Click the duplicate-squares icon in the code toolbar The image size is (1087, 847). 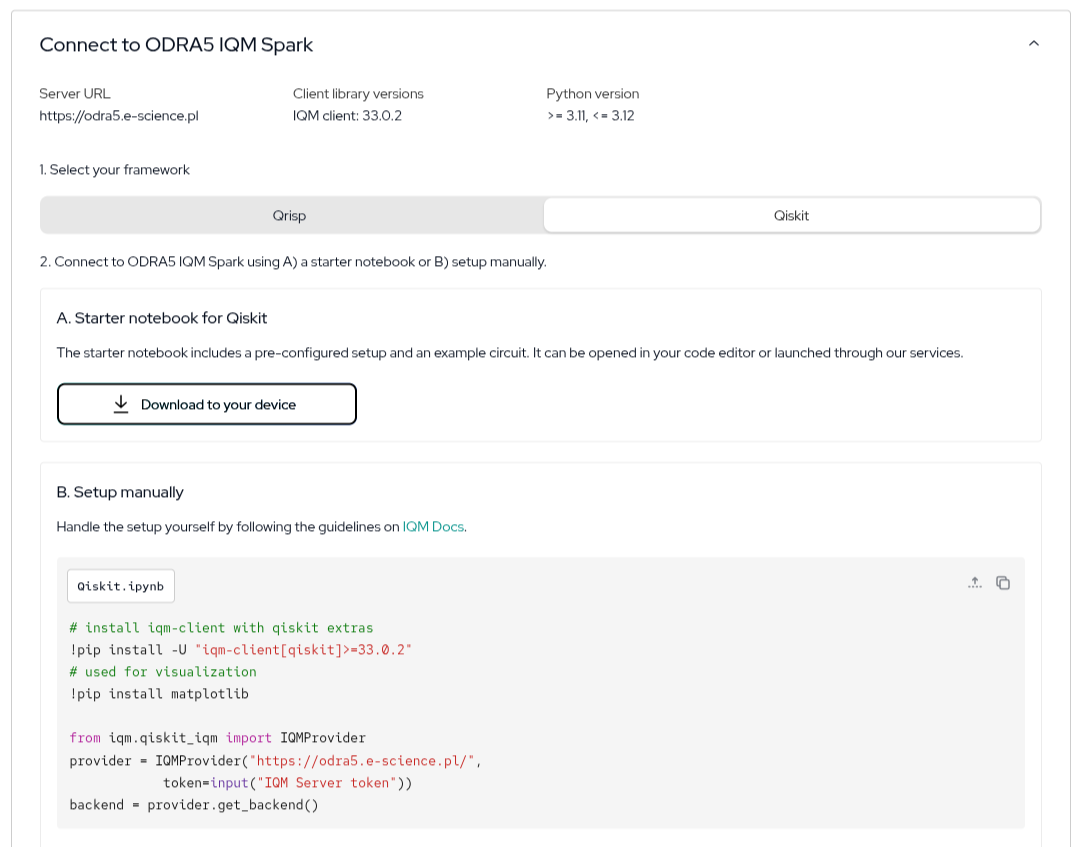click(x=1004, y=582)
